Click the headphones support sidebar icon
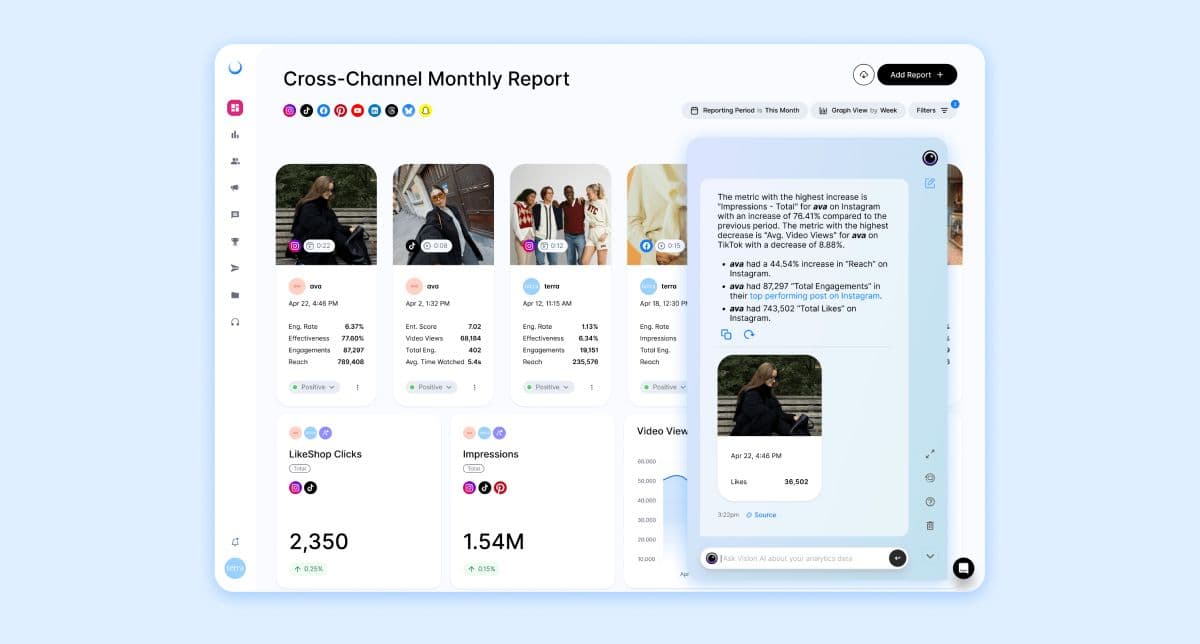The width and height of the screenshot is (1200, 644). [x=235, y=322]
